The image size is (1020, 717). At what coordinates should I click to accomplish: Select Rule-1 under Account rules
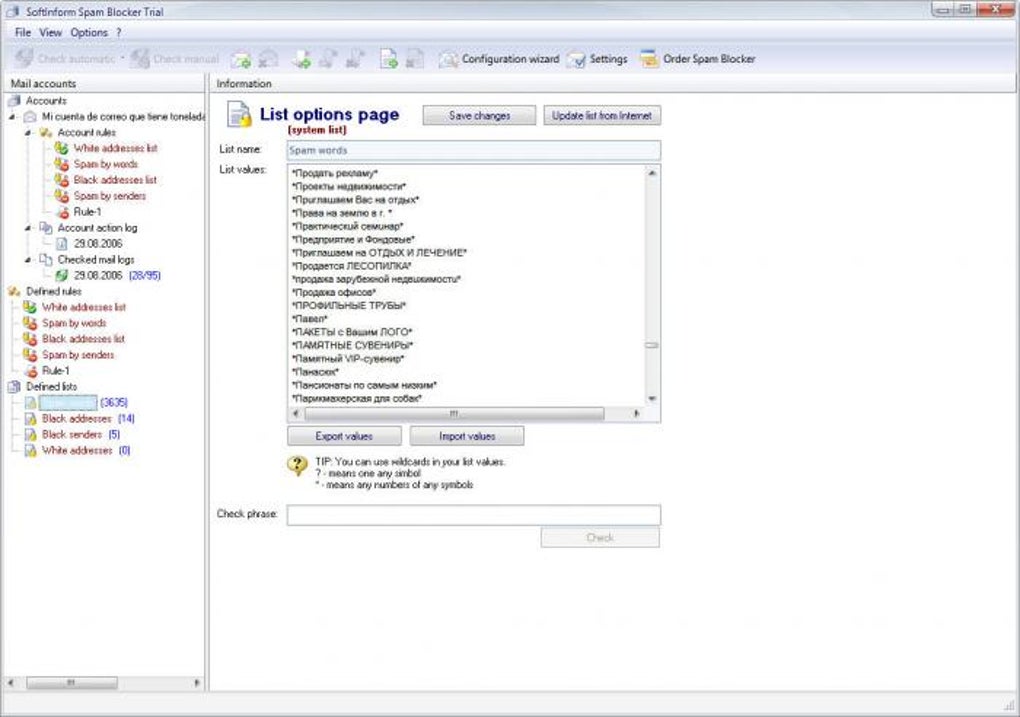[x=87, y=212]
